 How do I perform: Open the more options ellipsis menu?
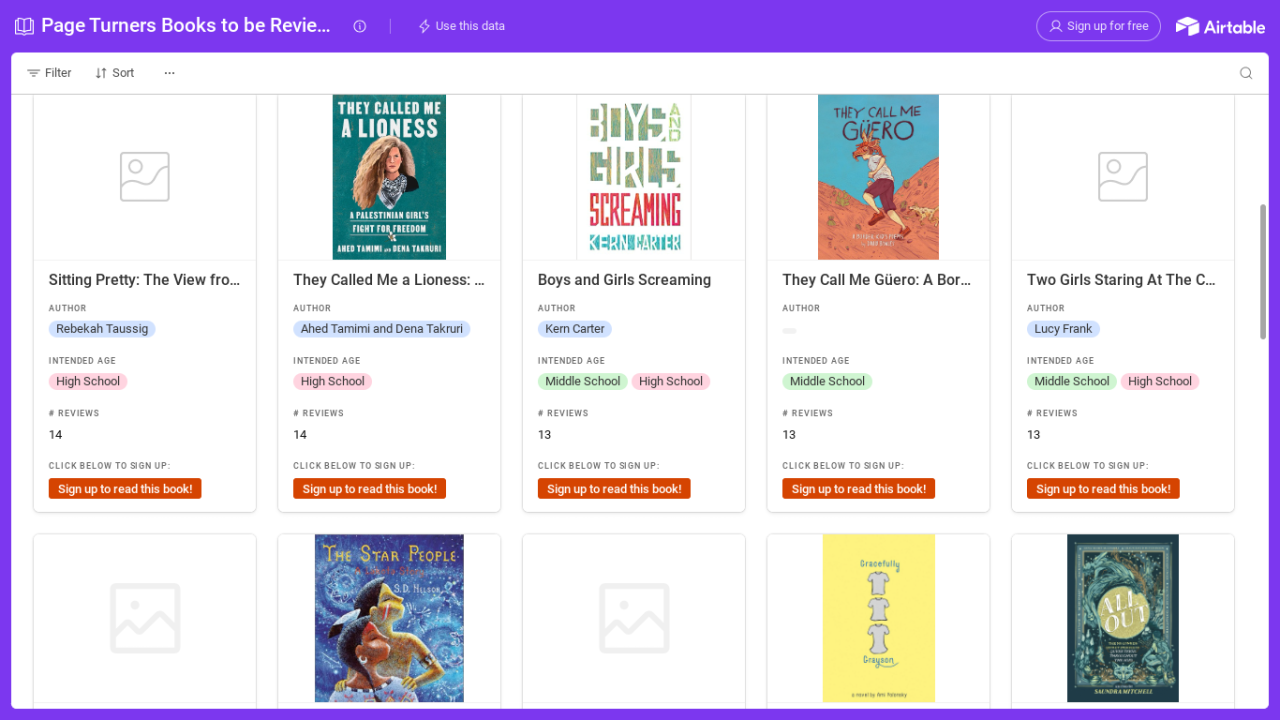pyautogui.click(x=170, y=73)
